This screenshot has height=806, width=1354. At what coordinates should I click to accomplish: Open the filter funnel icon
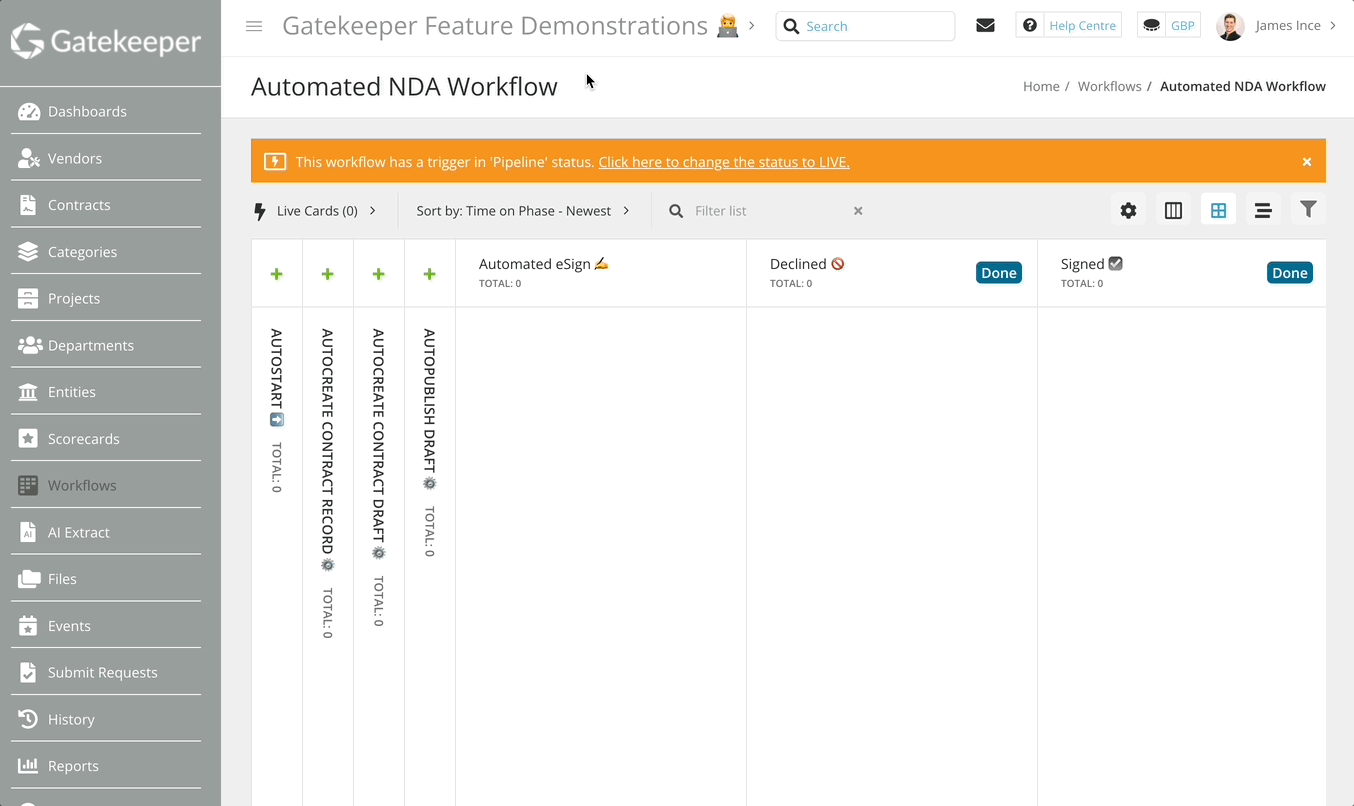click(1308, 210)
